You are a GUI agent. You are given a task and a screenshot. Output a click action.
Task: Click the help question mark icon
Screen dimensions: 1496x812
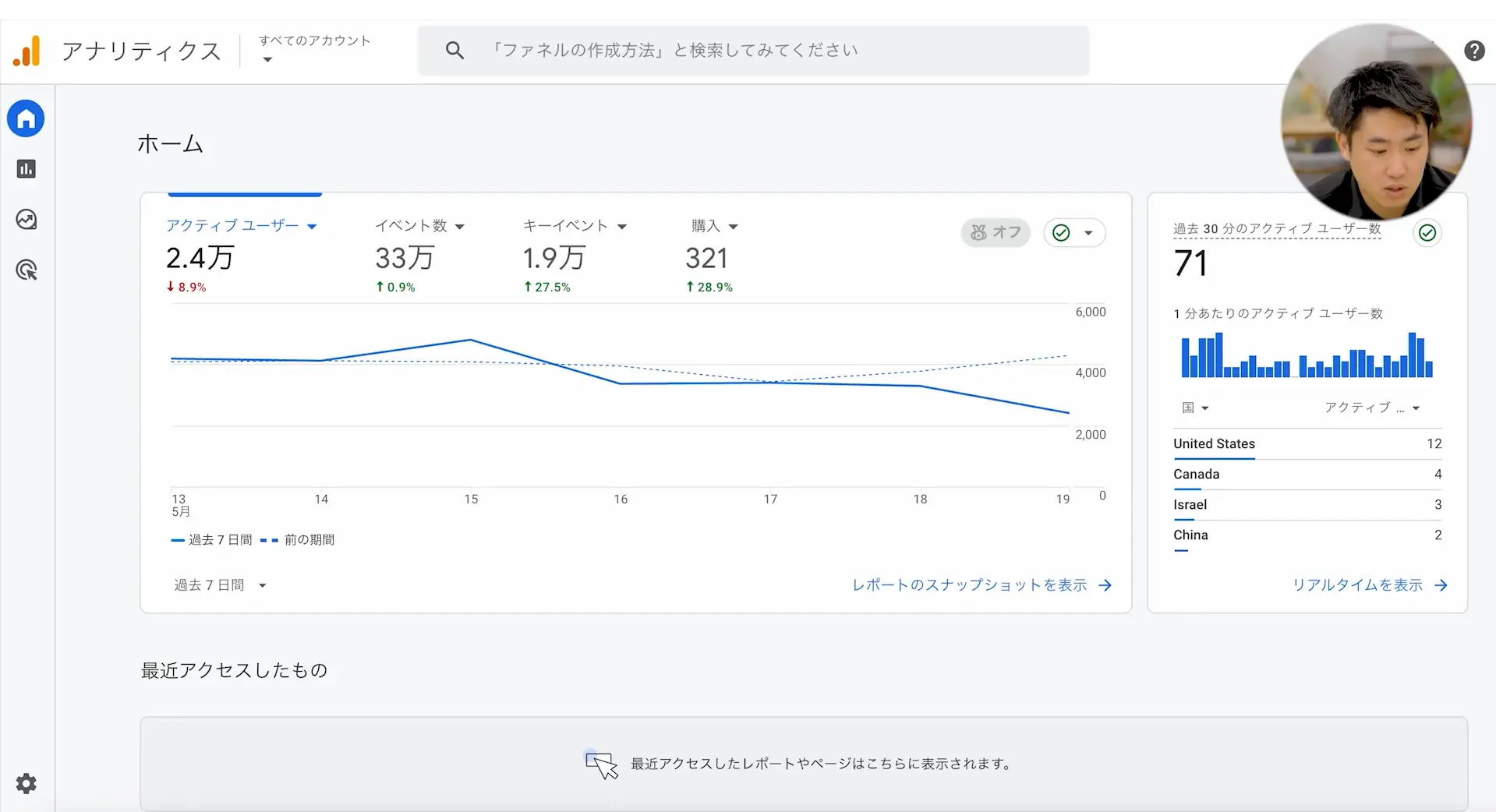click(x=1473, y=51)
